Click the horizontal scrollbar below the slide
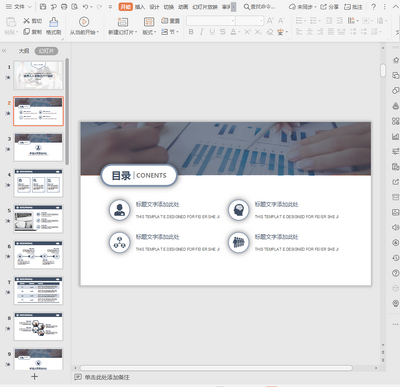 coord(216,368)
